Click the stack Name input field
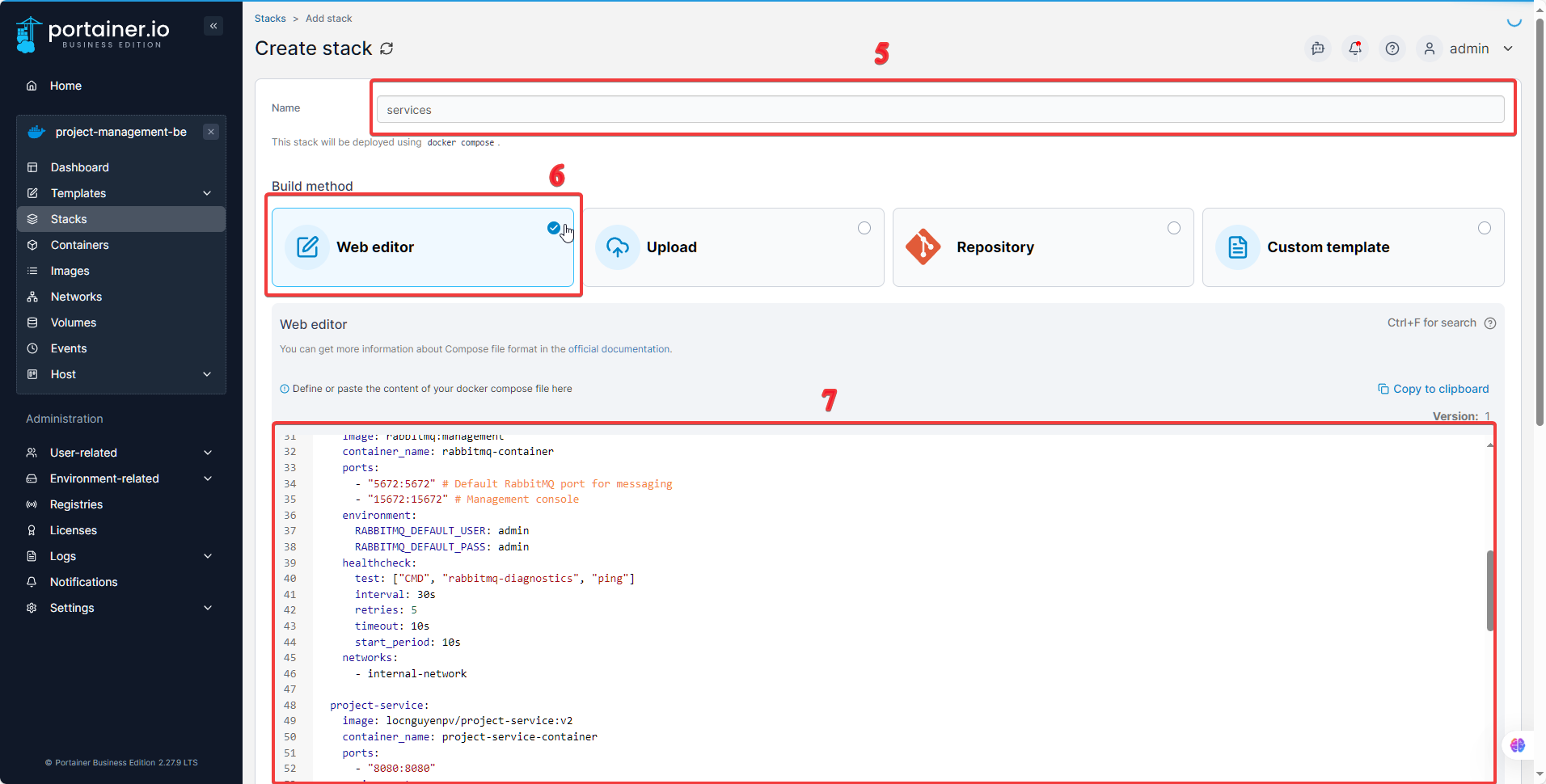The height and width of the screenshot is (784, 1546). [940, 110]
